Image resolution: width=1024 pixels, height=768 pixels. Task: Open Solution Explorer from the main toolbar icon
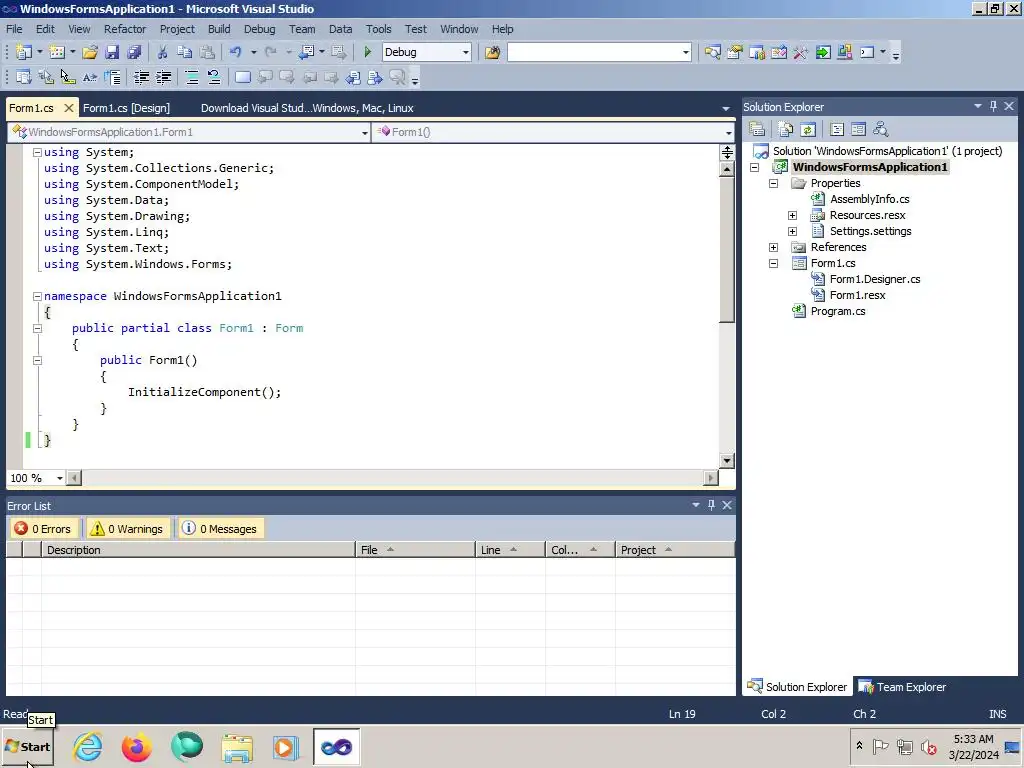[x=712, y=52]
